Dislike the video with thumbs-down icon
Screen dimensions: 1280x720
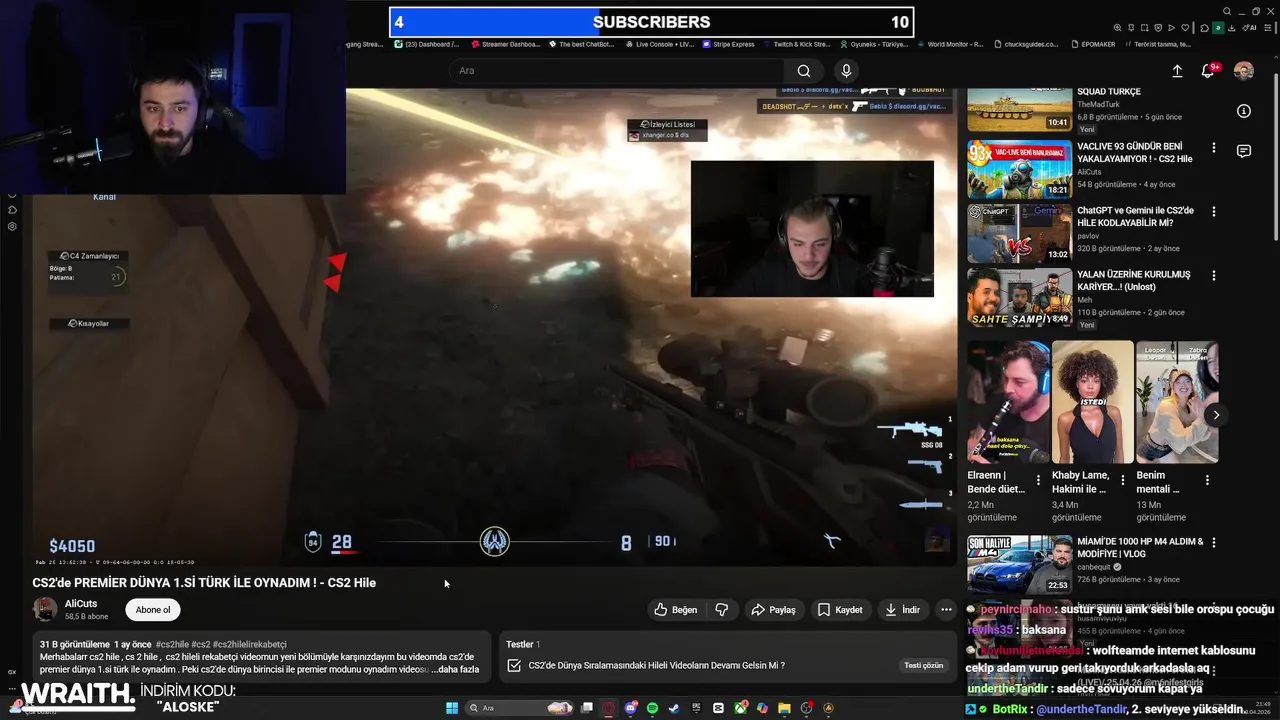click(x=721, y=609)
